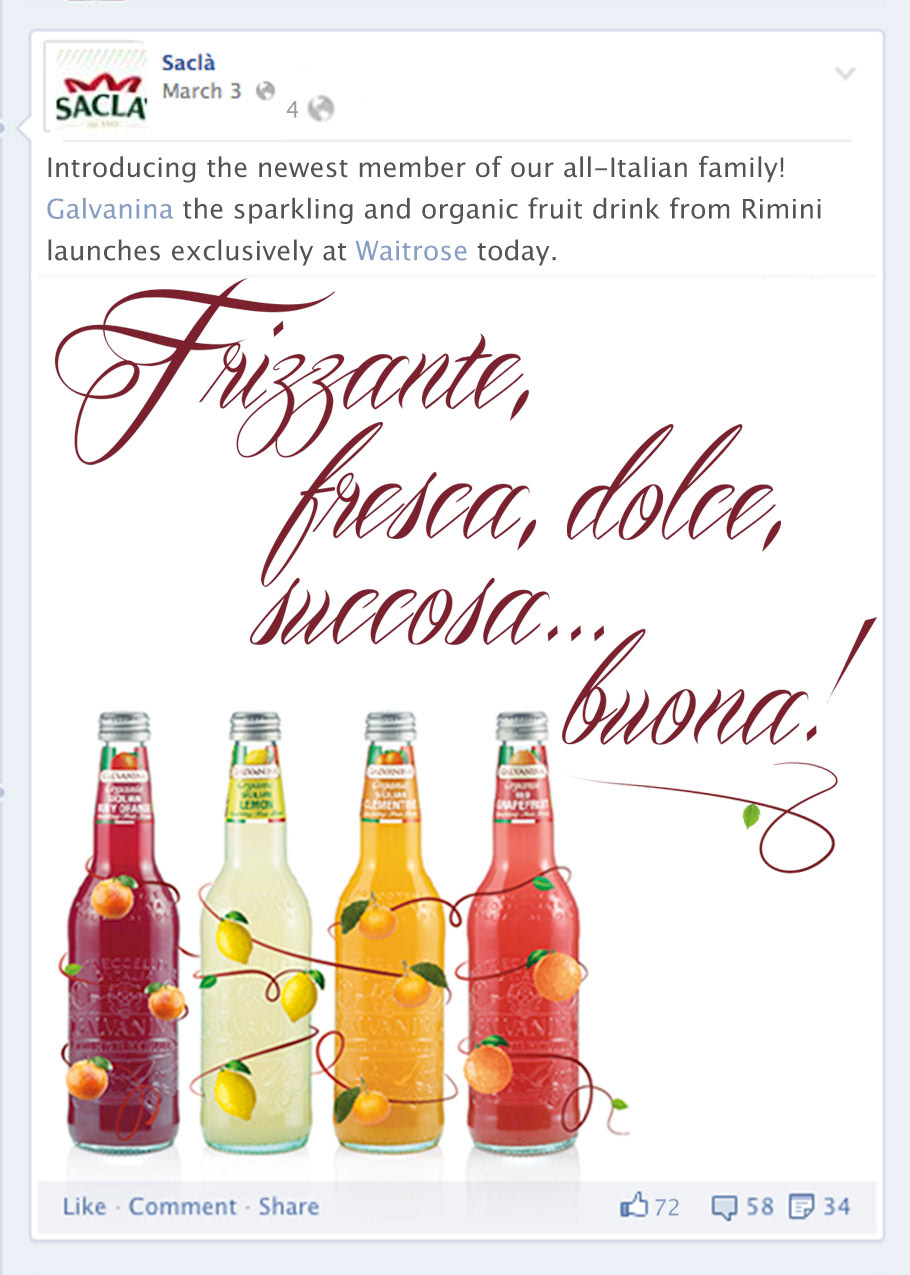The image size is (910, 1275).
Task: Click the pink grapefruit bottle
Action: [x=523, y=930]
